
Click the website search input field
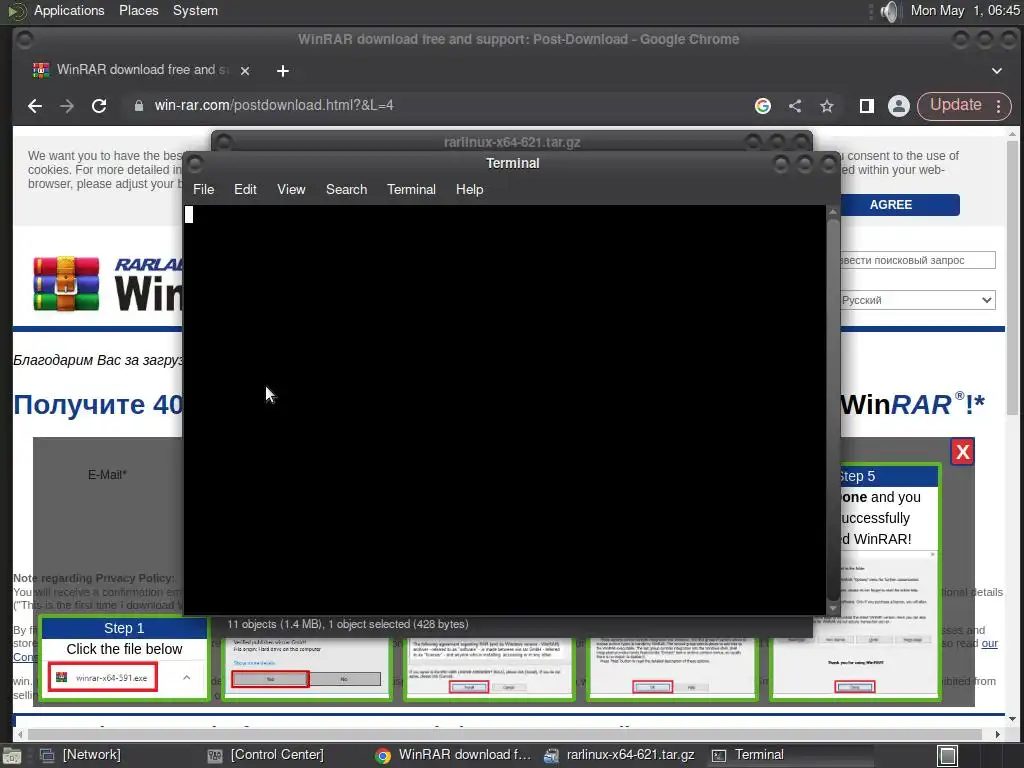917,260
